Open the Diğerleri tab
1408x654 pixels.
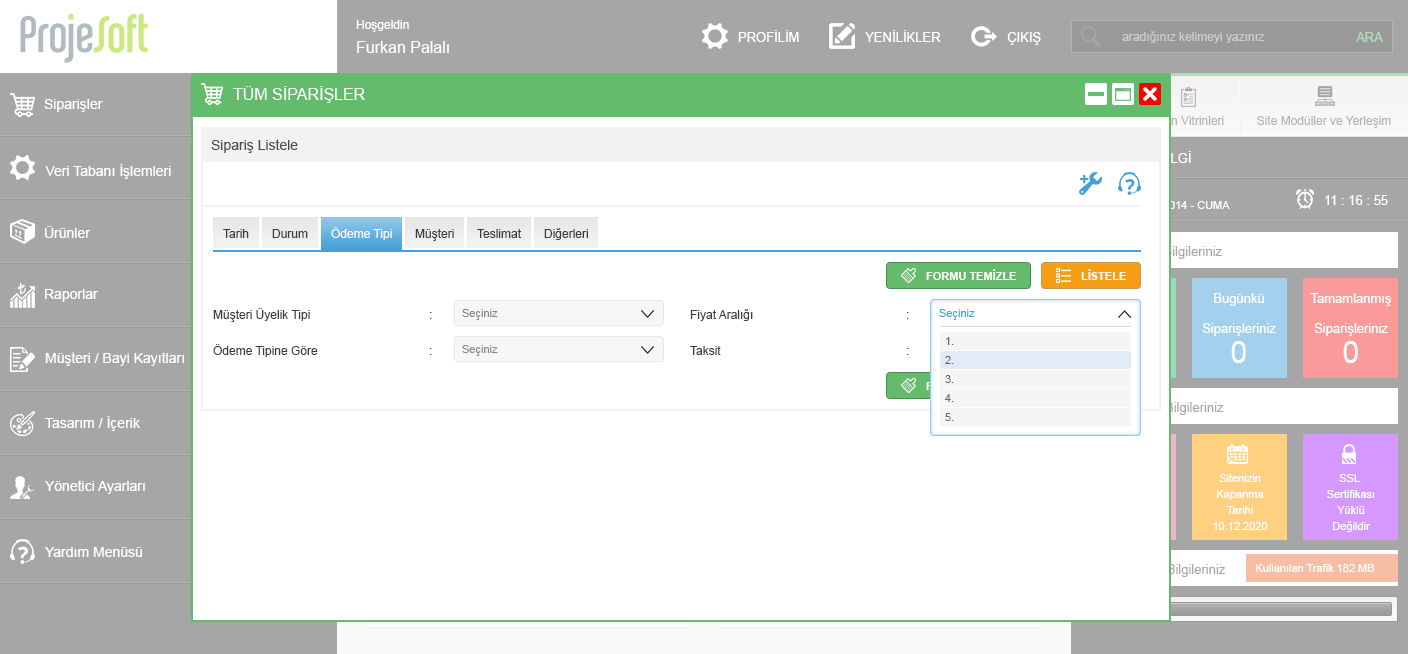click(x=566, y=234)
